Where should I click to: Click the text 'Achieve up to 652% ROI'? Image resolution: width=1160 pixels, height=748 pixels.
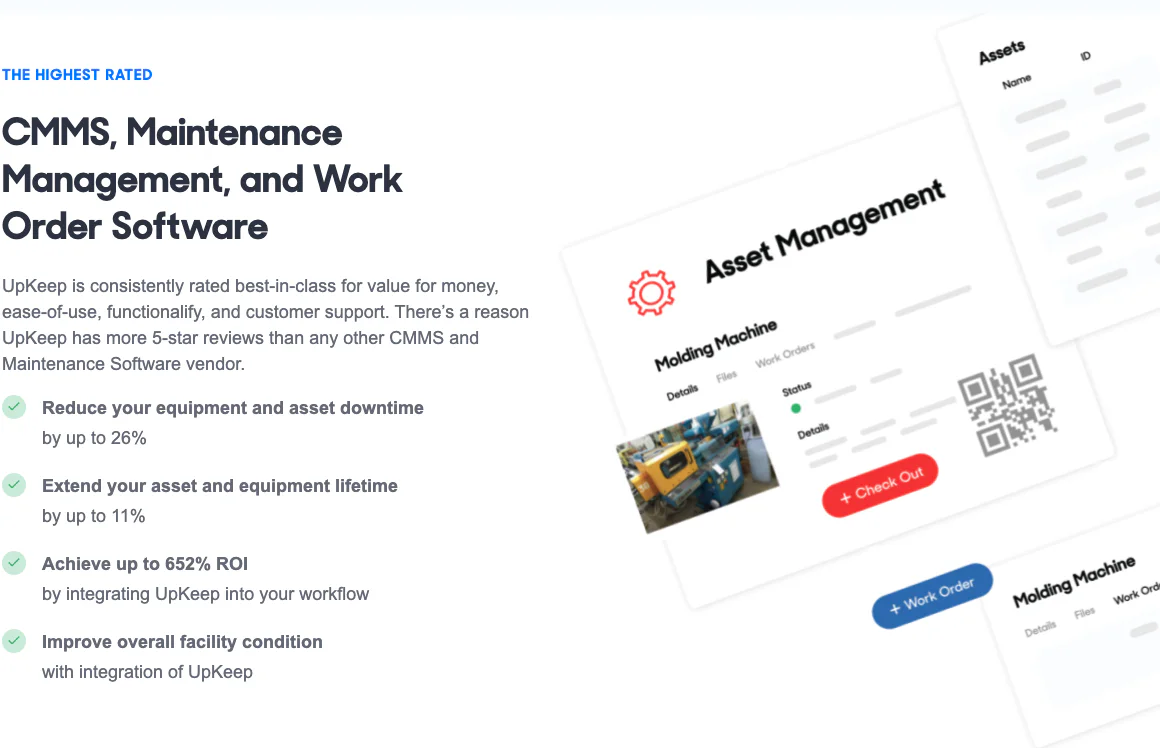tap(144, 564)
